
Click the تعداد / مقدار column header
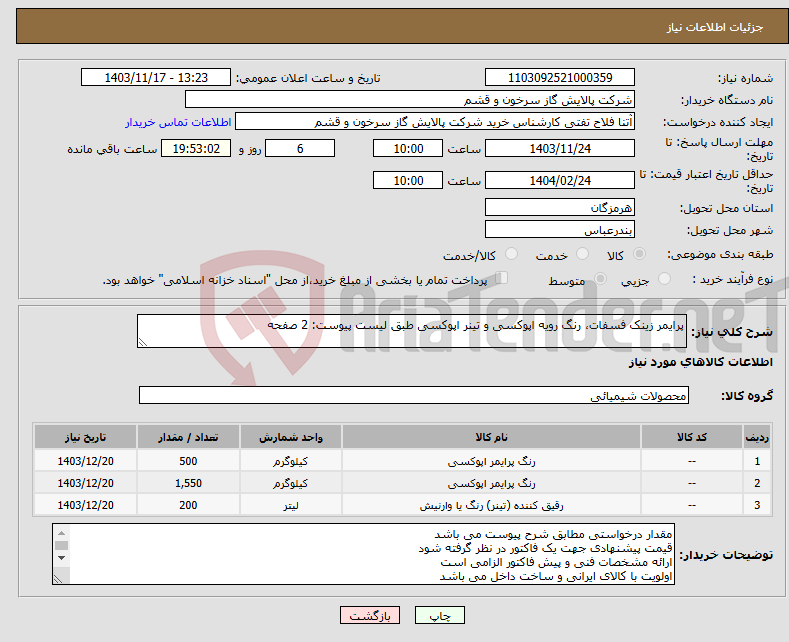(x=188, y=437)
